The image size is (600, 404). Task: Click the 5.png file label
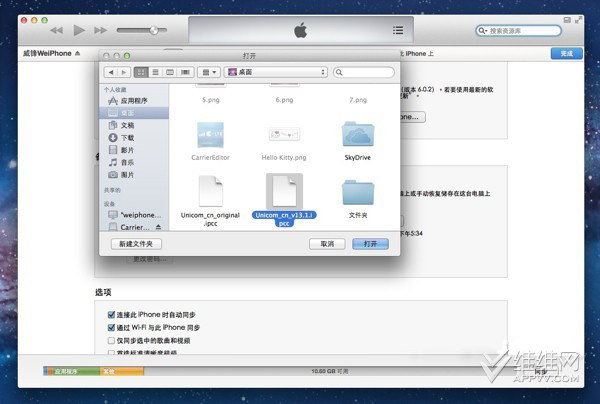pyautogui.click(x=210, y=100)
